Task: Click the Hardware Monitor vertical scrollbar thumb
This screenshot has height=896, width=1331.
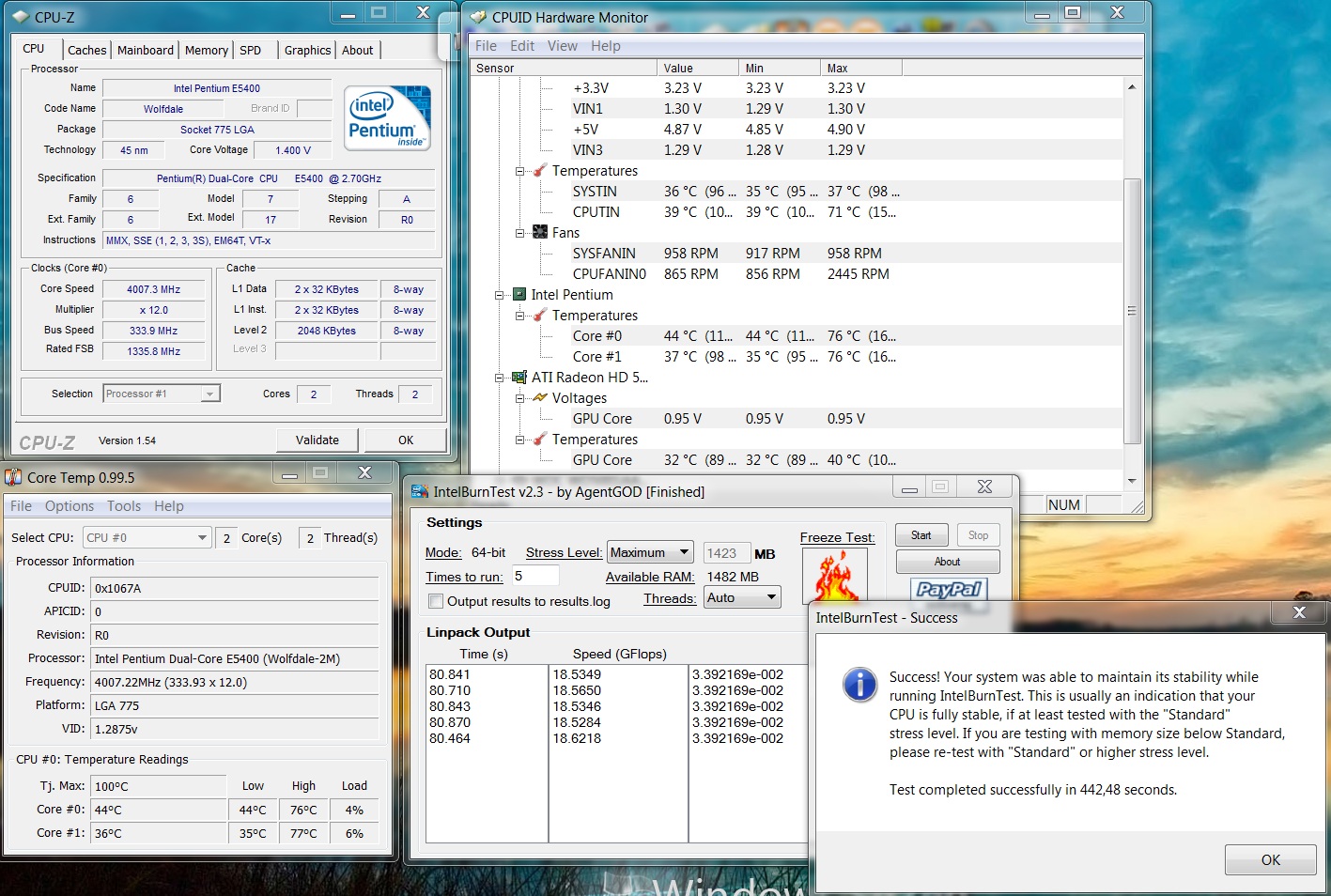Action: pyautogui.click(x=1132, y=311)
